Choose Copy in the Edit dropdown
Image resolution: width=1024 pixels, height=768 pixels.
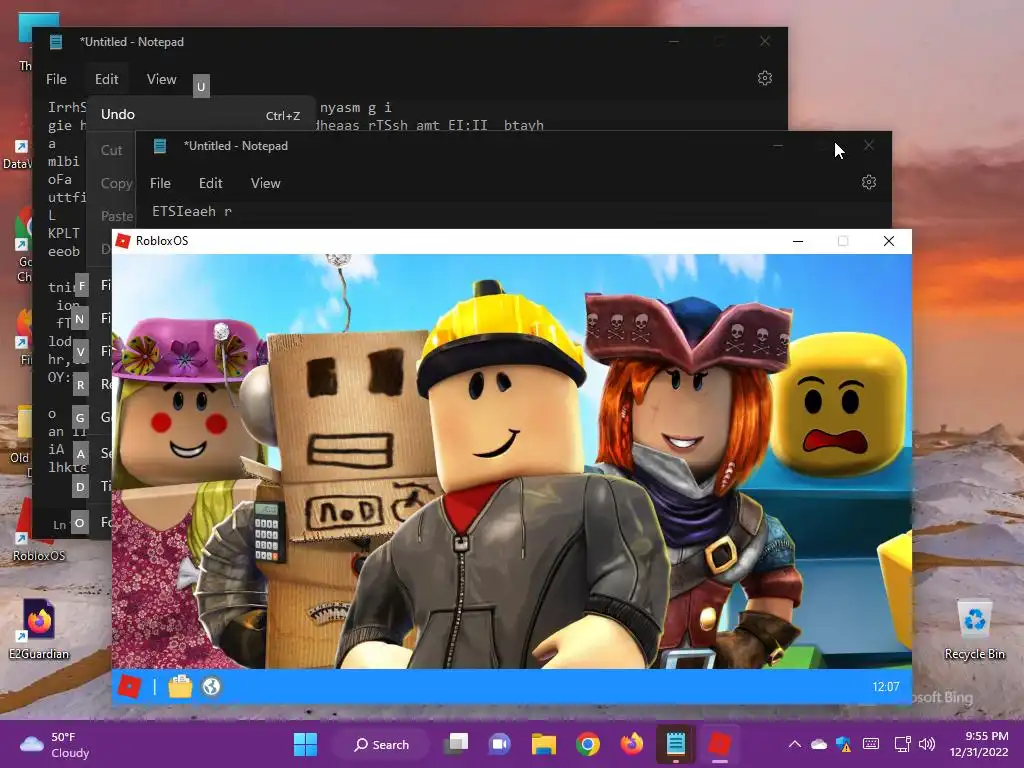[x=116, y=184]
